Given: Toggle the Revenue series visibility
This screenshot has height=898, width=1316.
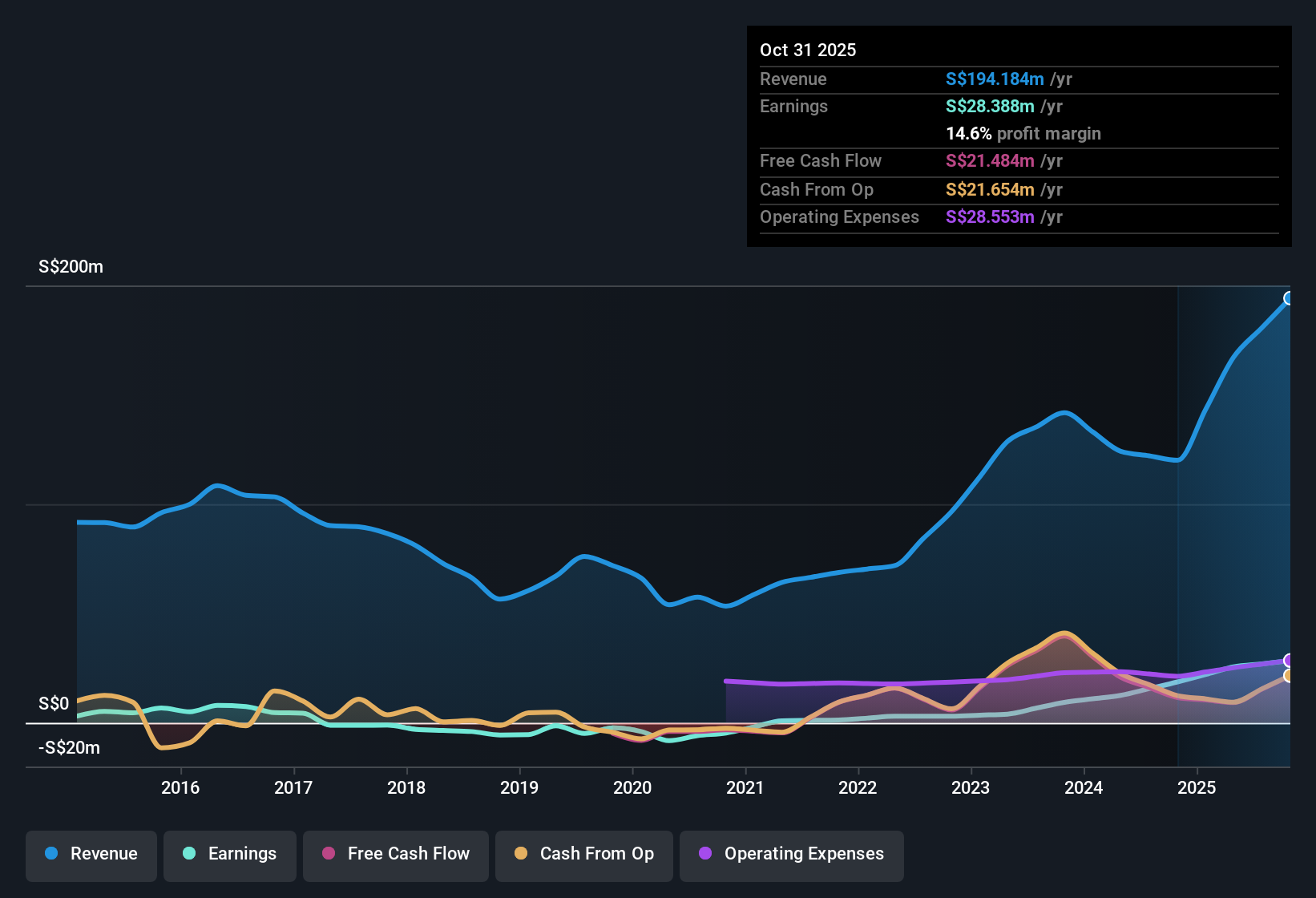Looking at the screenshot, I should coord(91,854).
